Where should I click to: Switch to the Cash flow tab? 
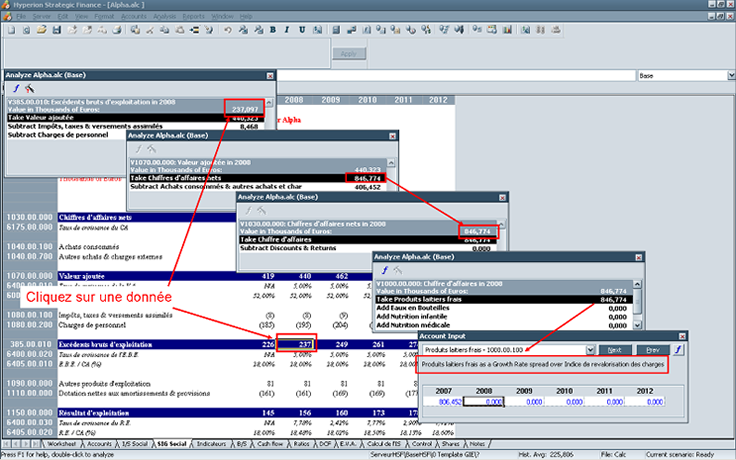[x=270, y=444]
